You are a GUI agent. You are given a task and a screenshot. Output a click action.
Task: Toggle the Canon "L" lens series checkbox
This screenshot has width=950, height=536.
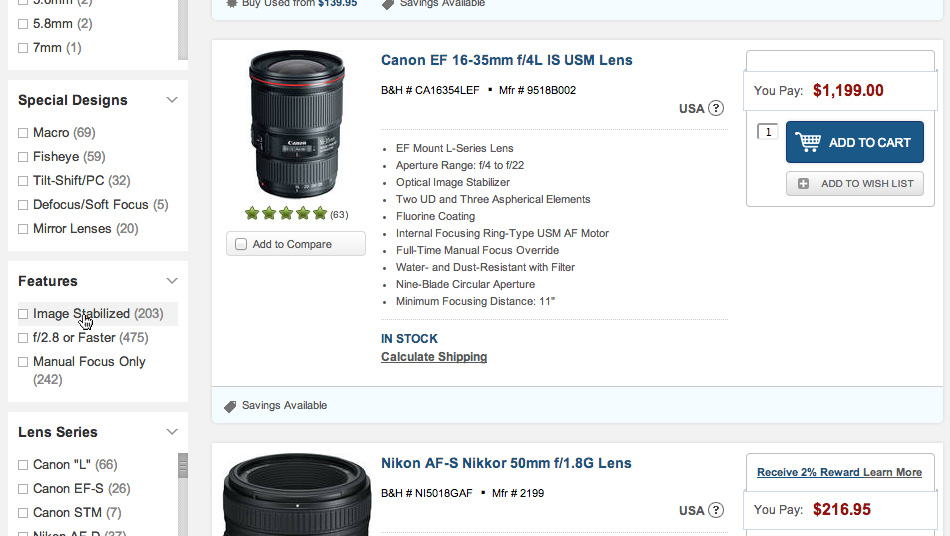click(23, 465)
